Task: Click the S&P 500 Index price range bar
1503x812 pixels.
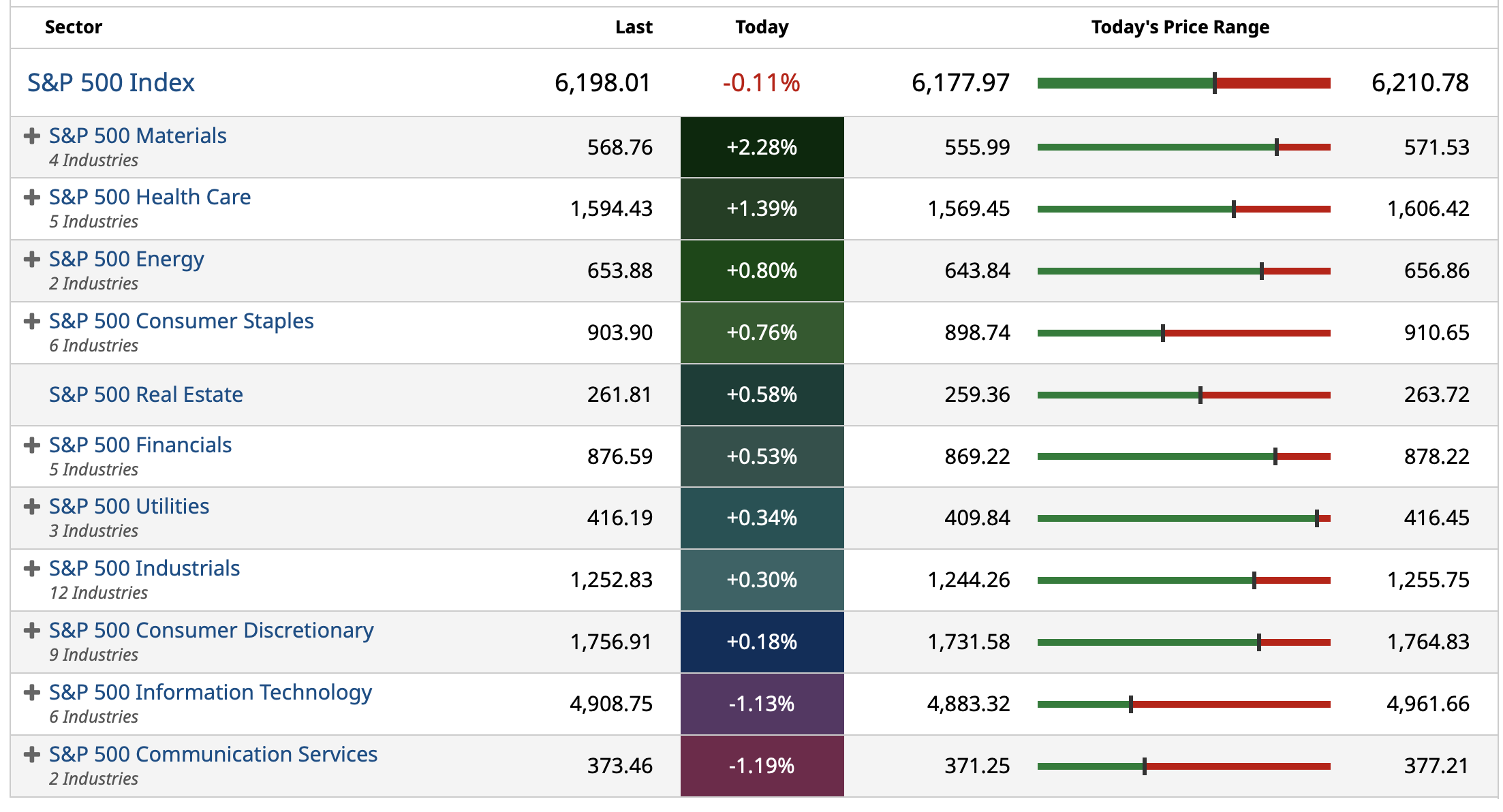Action: [x=1183, y=83]
